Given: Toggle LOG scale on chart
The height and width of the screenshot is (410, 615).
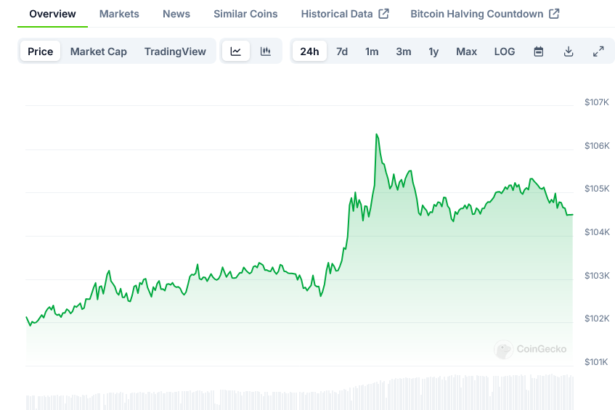Looking at the screenshot, I should tap(504, 51).
